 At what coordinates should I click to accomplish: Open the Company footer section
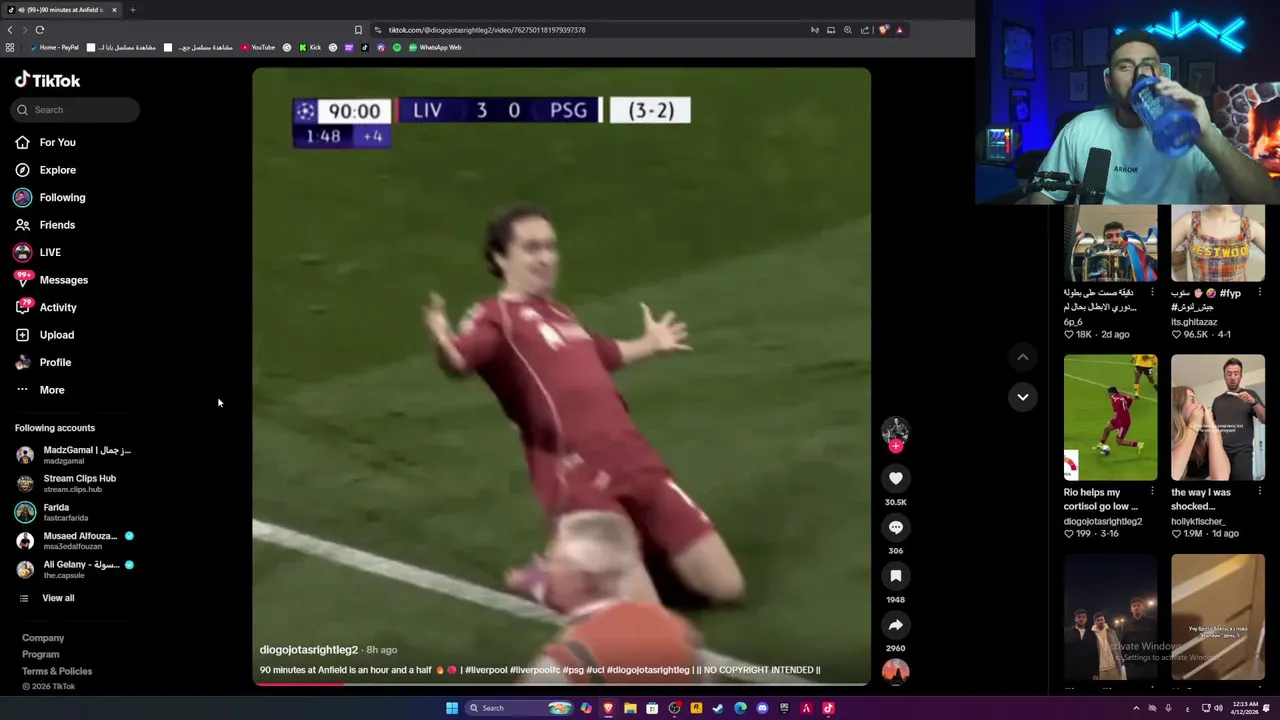[x=43, y=638]
